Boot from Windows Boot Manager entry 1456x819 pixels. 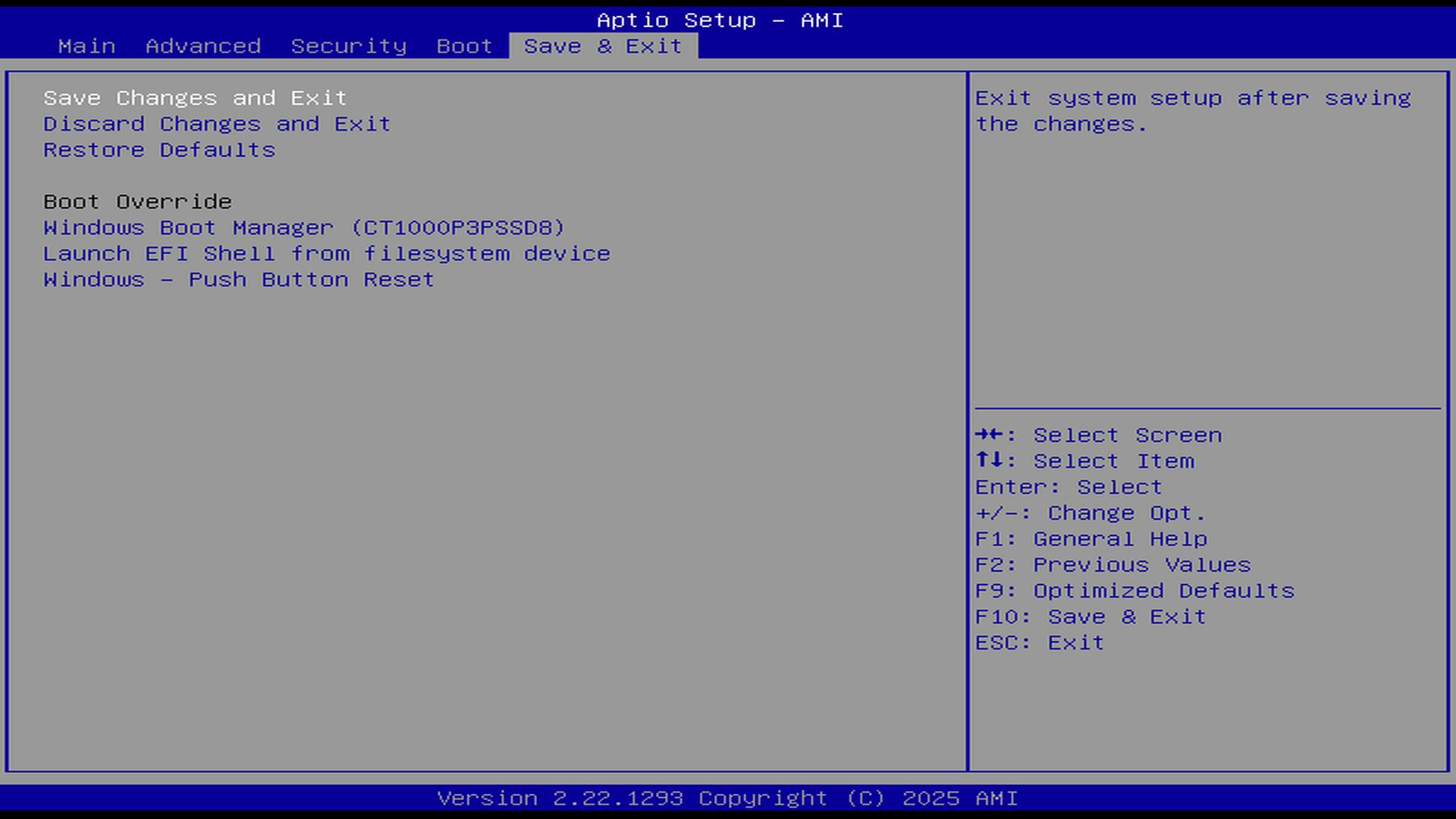304,228
